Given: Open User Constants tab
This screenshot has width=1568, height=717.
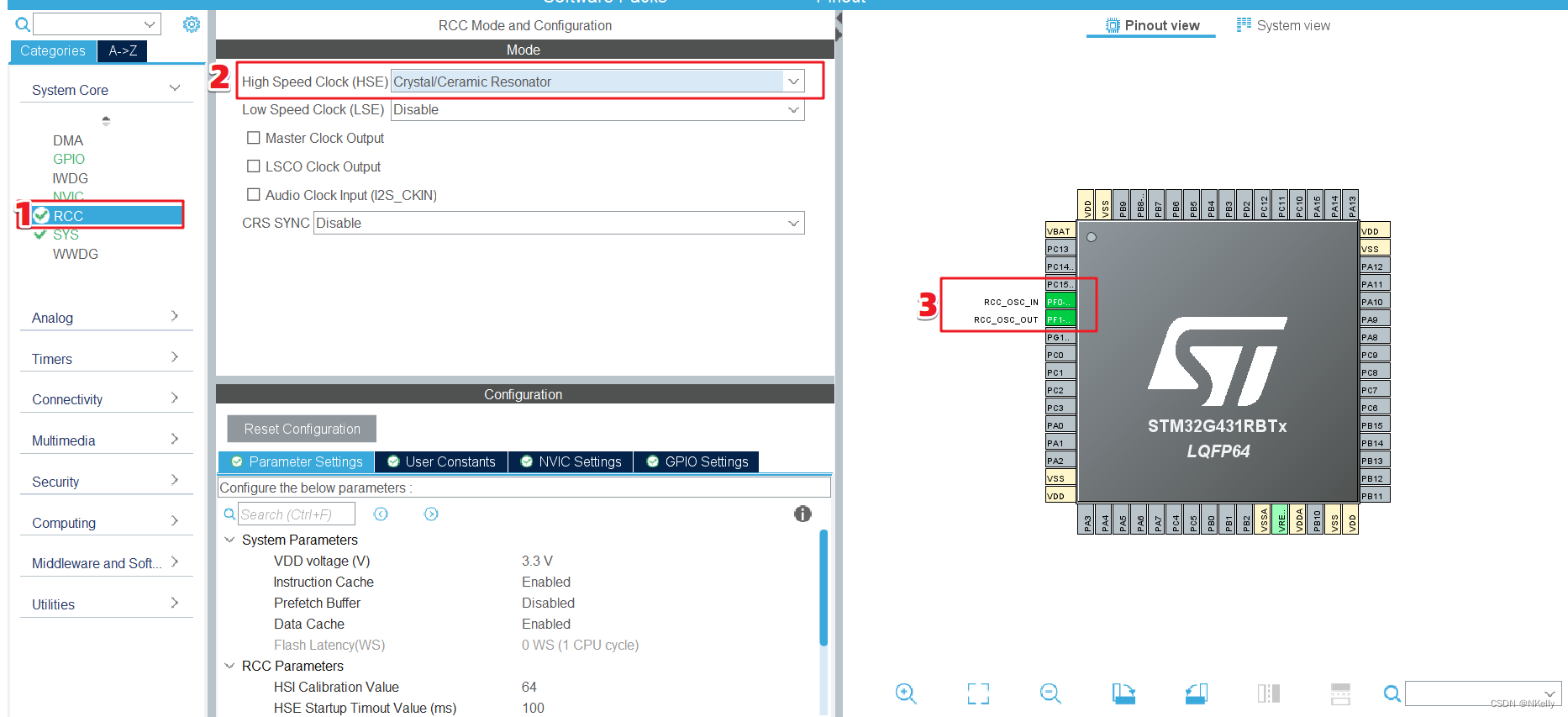Looking at the screenshot, I should [441, 461].
